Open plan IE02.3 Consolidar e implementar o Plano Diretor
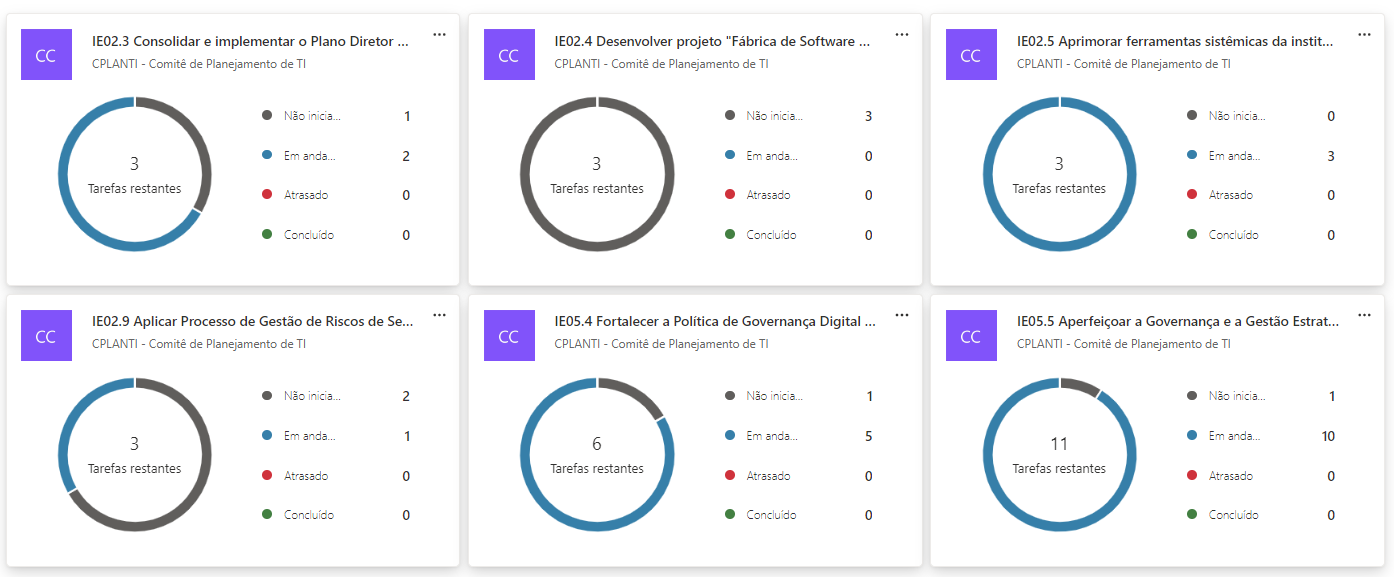The image size is (1394, 577). tap(250, 42)
